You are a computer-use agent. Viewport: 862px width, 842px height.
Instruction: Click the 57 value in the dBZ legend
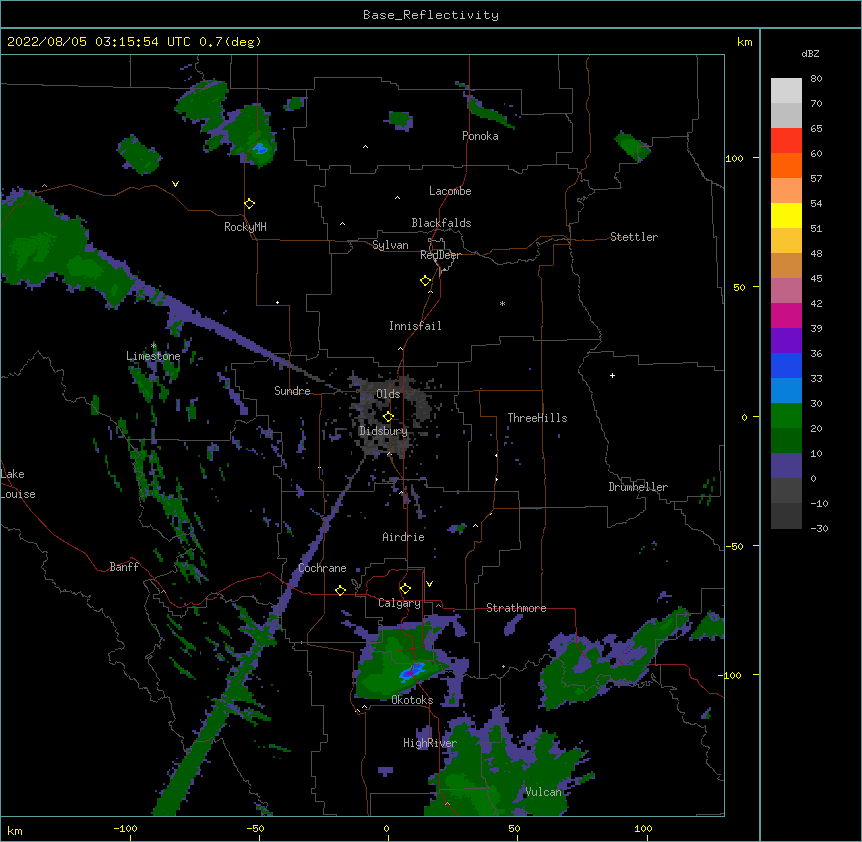tap(816, 179)
